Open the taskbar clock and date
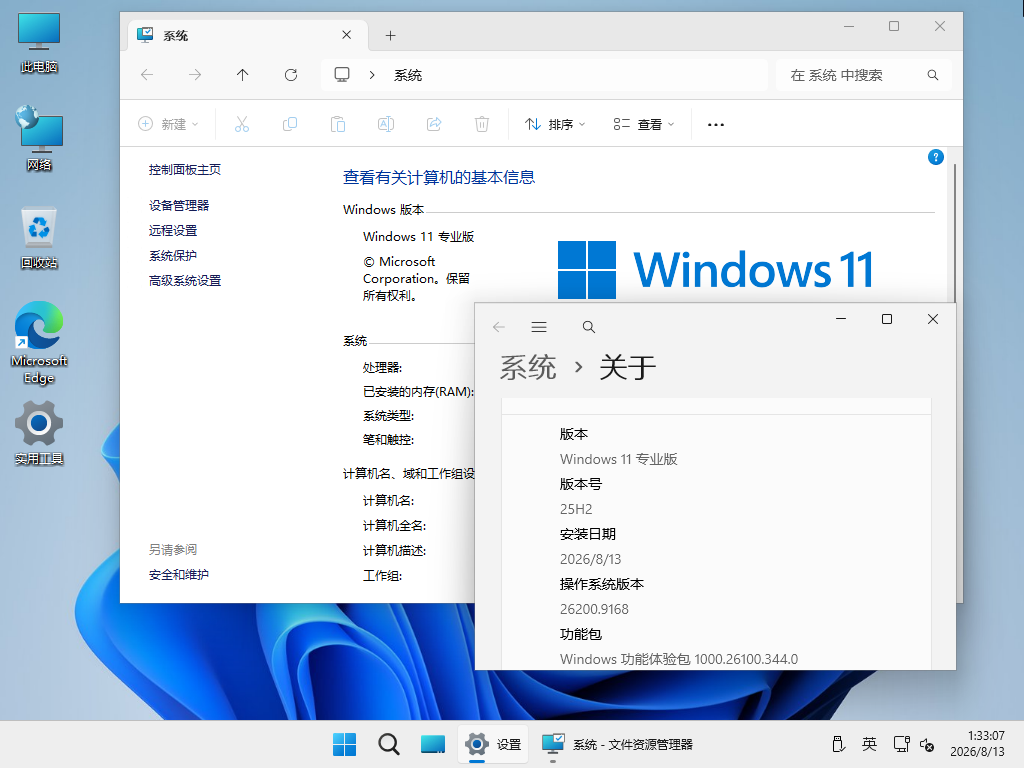Viewport: 1024px width, 768px height. (978, 744)
